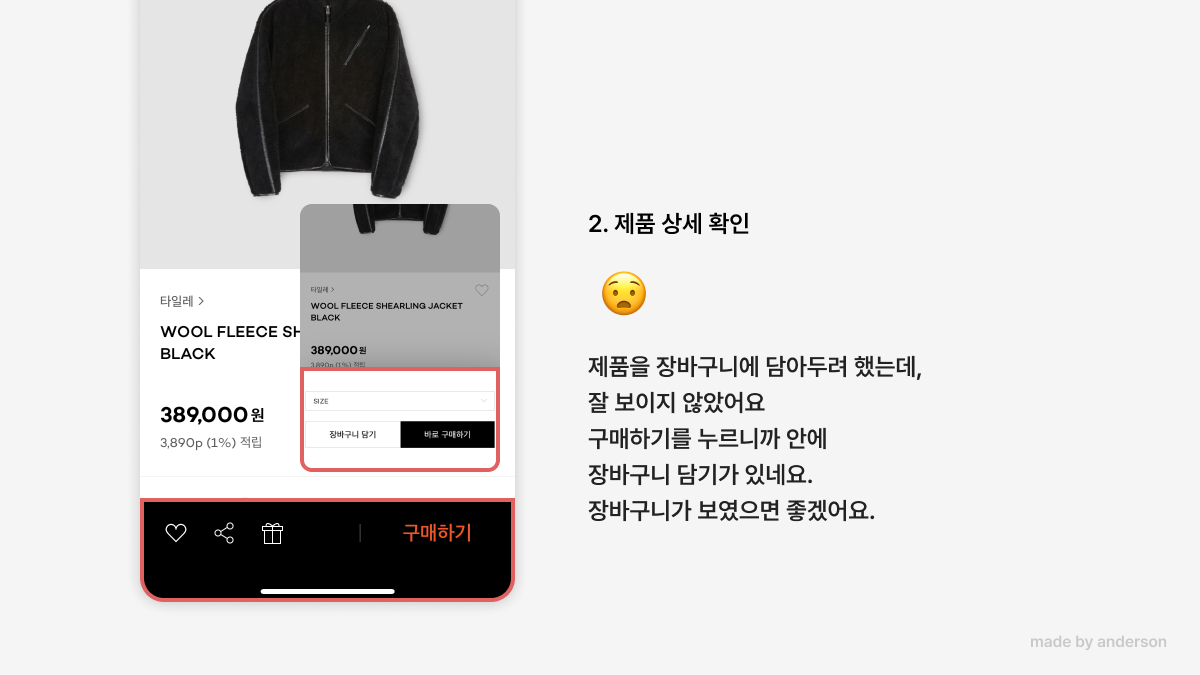This screenshot has width=1200, height=675.
Task: Click the chevron arrow in the SIZE field
Action: tap(484, 401)
